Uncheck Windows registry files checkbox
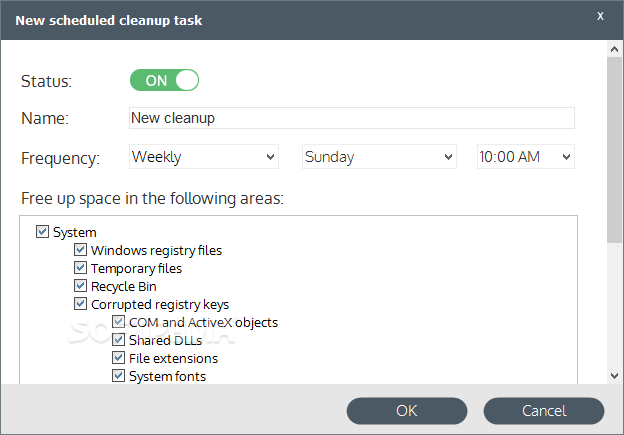This screenshot has height=435, width=624. tap(80, 250)
